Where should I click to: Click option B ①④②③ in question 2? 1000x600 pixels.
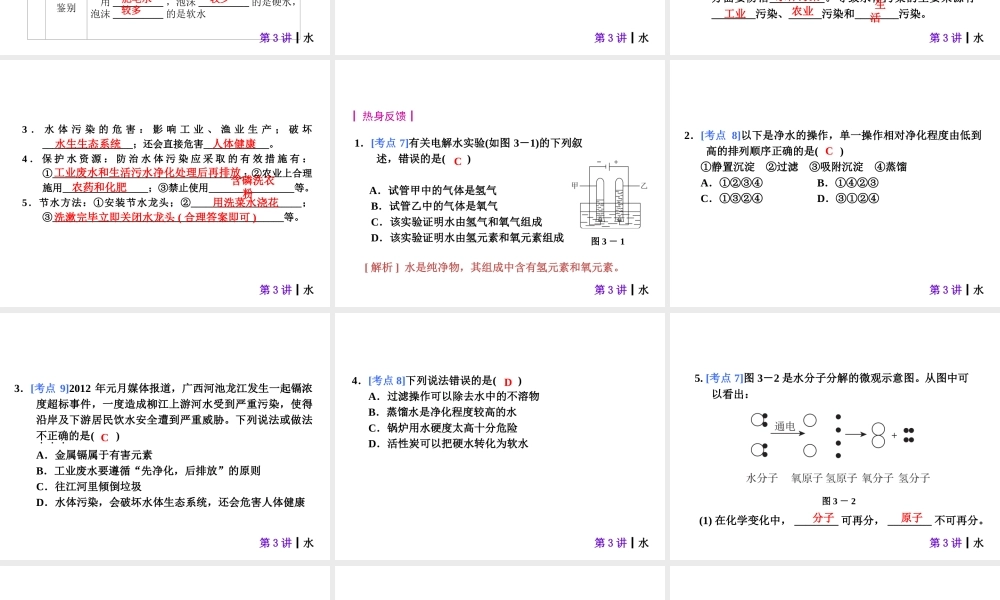pos(848,183)
